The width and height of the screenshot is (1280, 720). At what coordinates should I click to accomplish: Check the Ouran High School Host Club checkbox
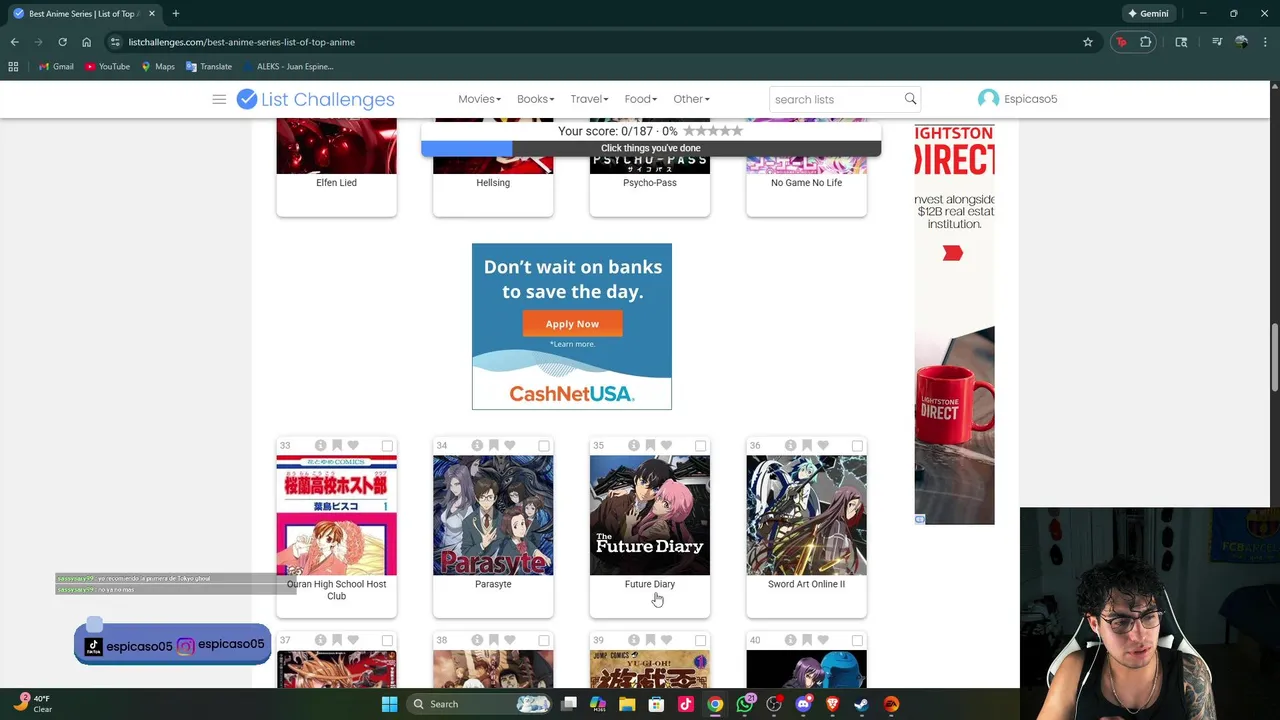click(387, 445)
